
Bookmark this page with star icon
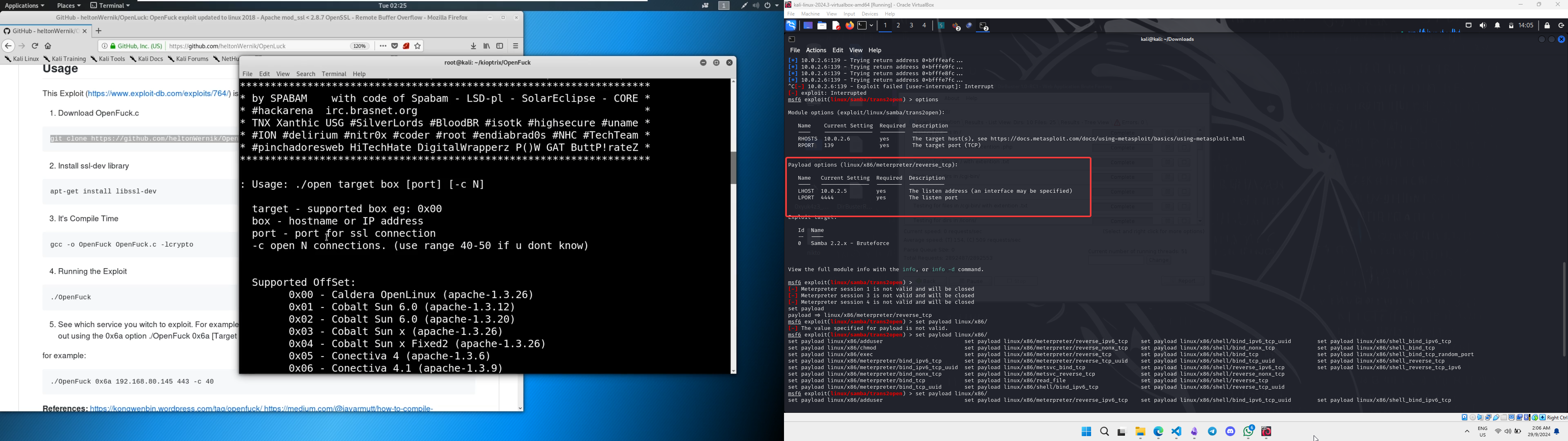pos(418,46)
